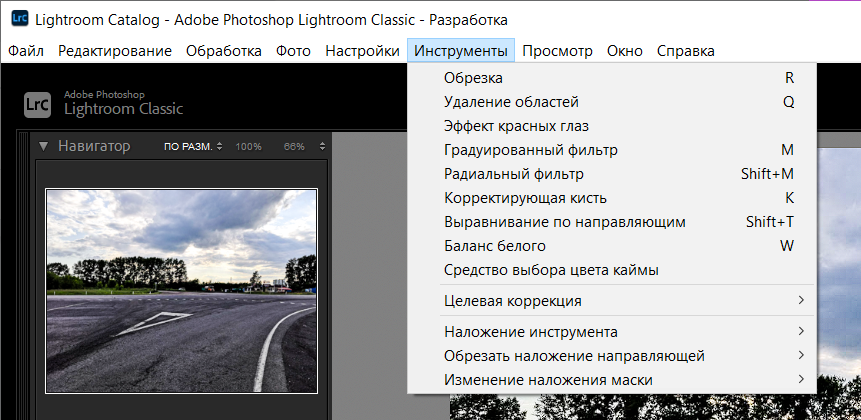Pick Корректирующая кисть from the menu
Screen dimensions: 861x420
[525, 198]
